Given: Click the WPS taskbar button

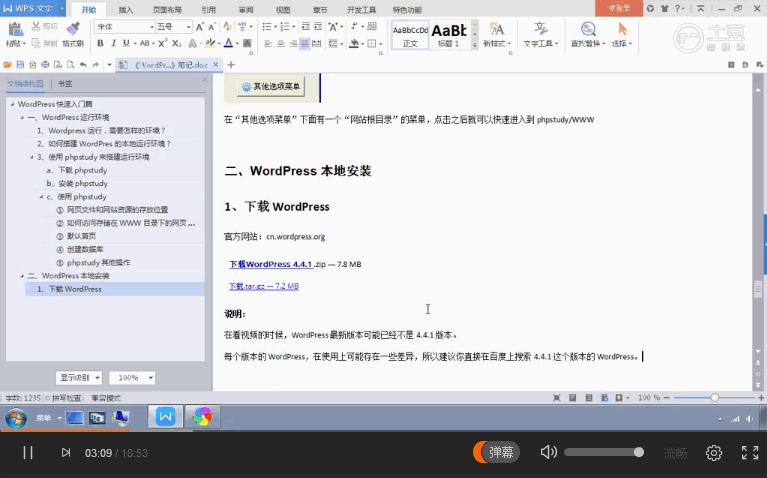Looking at the screenshot, I should click(165, 417).
